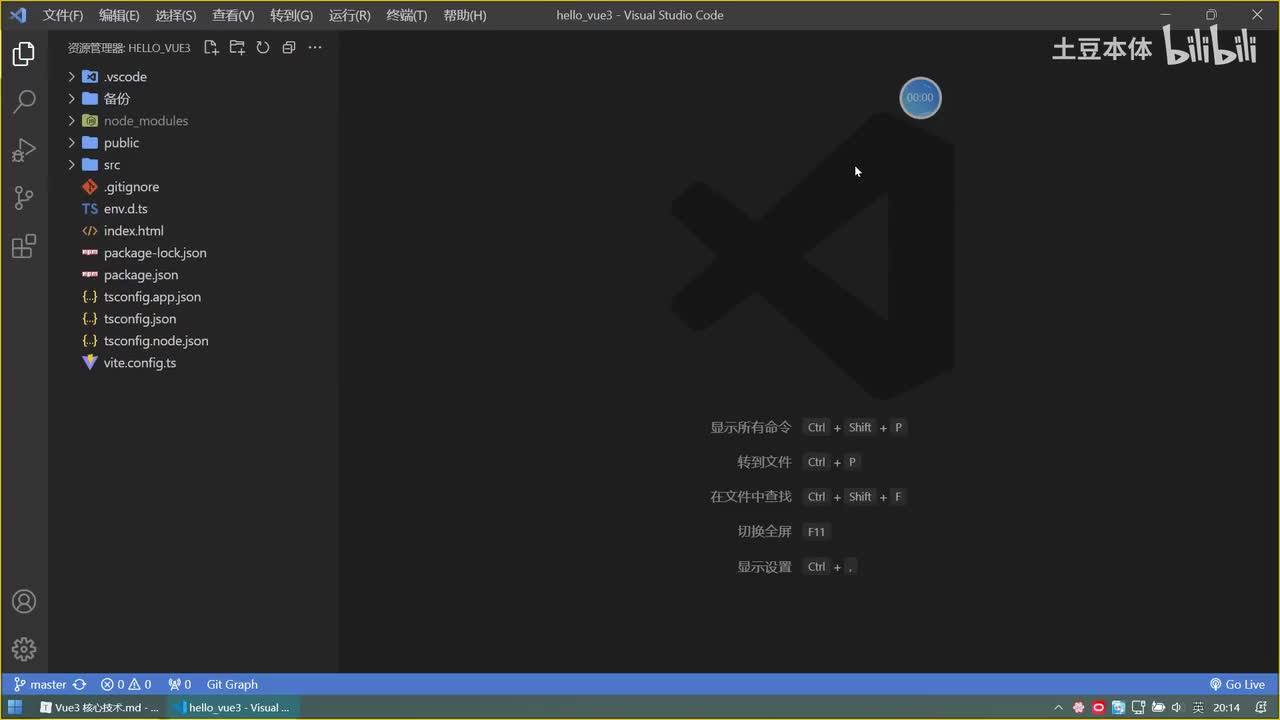The height and width of the screenshot is (720, 1280).
Task: Open the Extensions view
Action: 24,246
